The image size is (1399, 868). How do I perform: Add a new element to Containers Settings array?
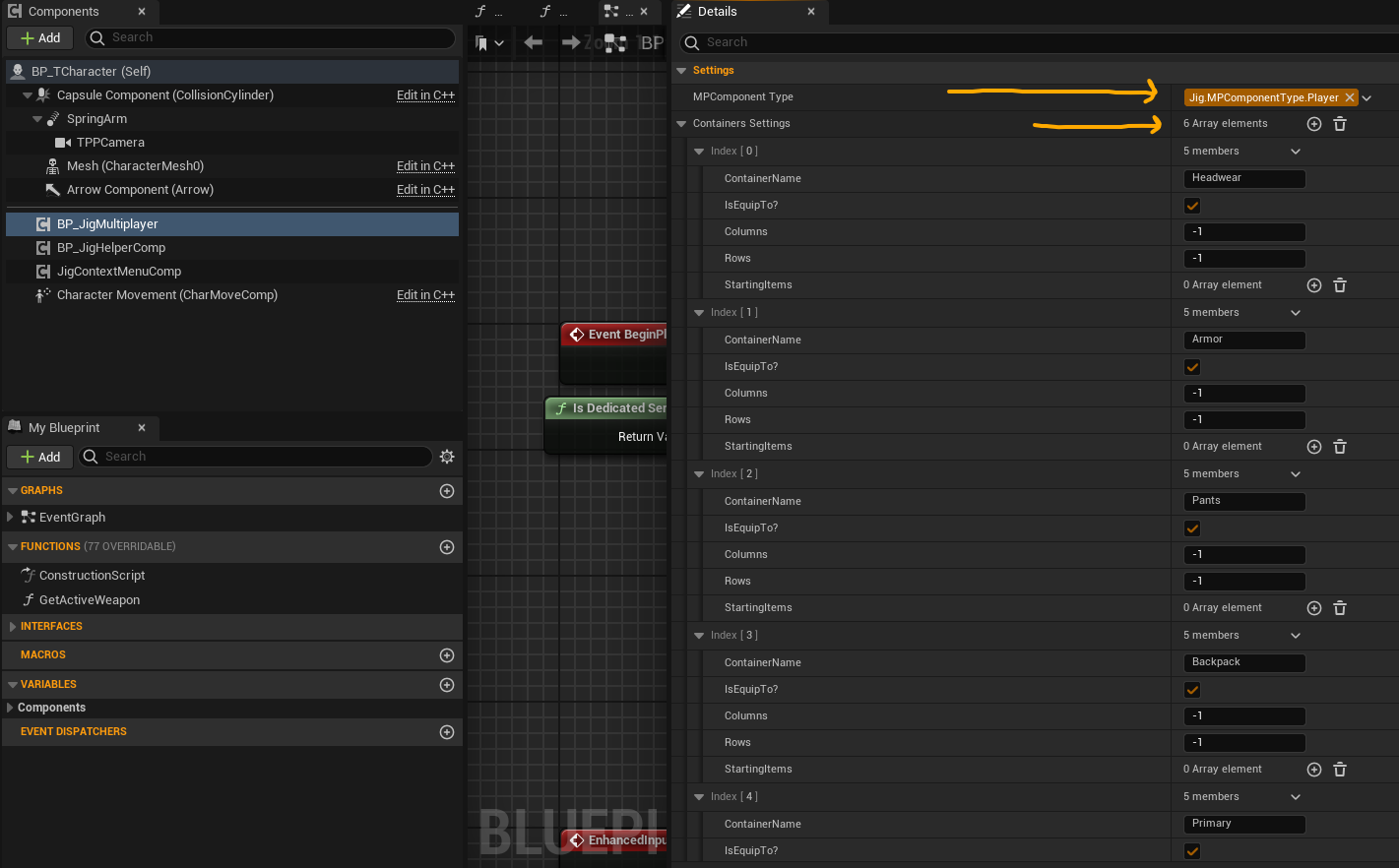click(x=1314, y=124)
